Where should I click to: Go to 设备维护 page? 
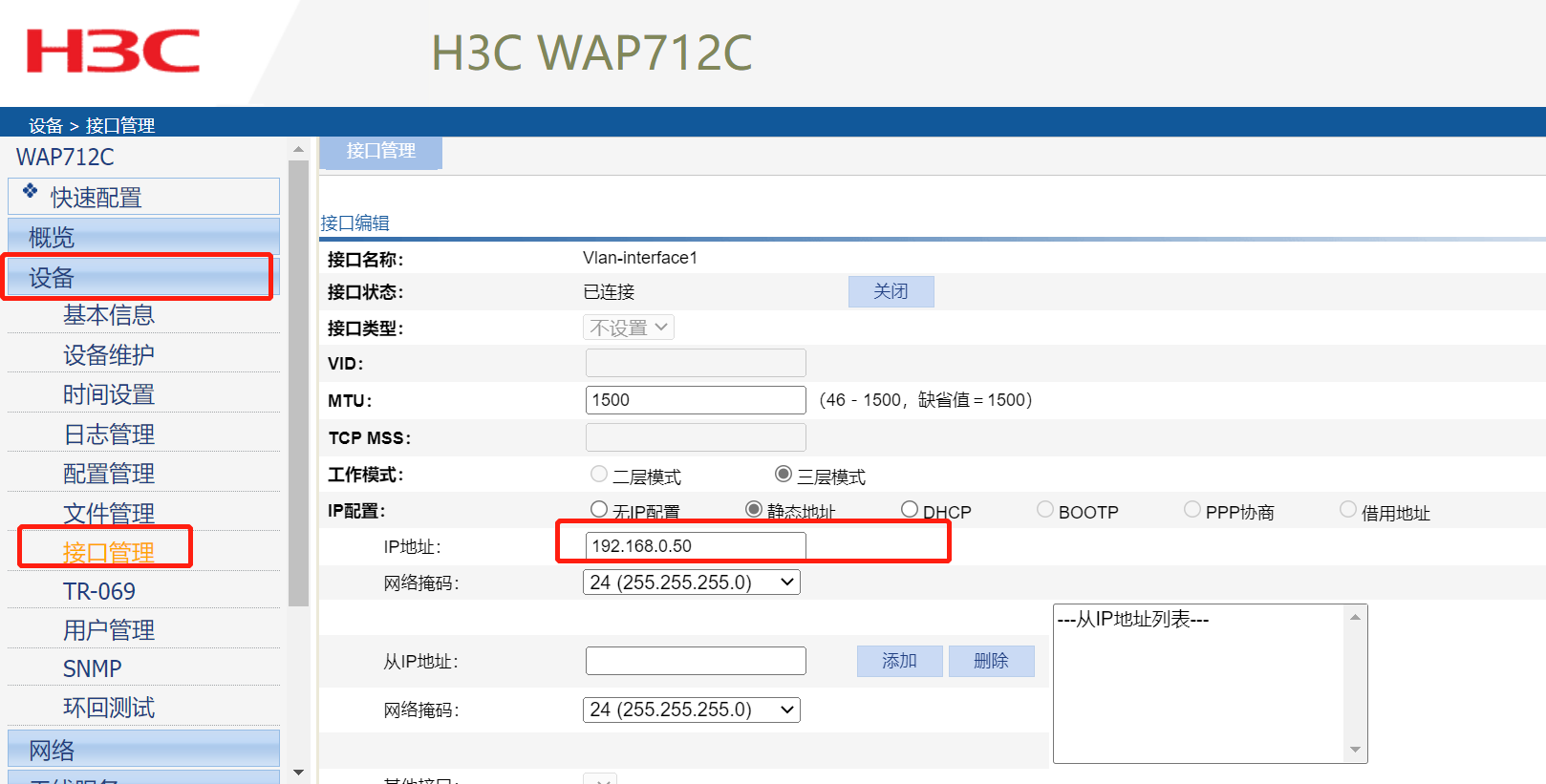(x=109, y=354)
